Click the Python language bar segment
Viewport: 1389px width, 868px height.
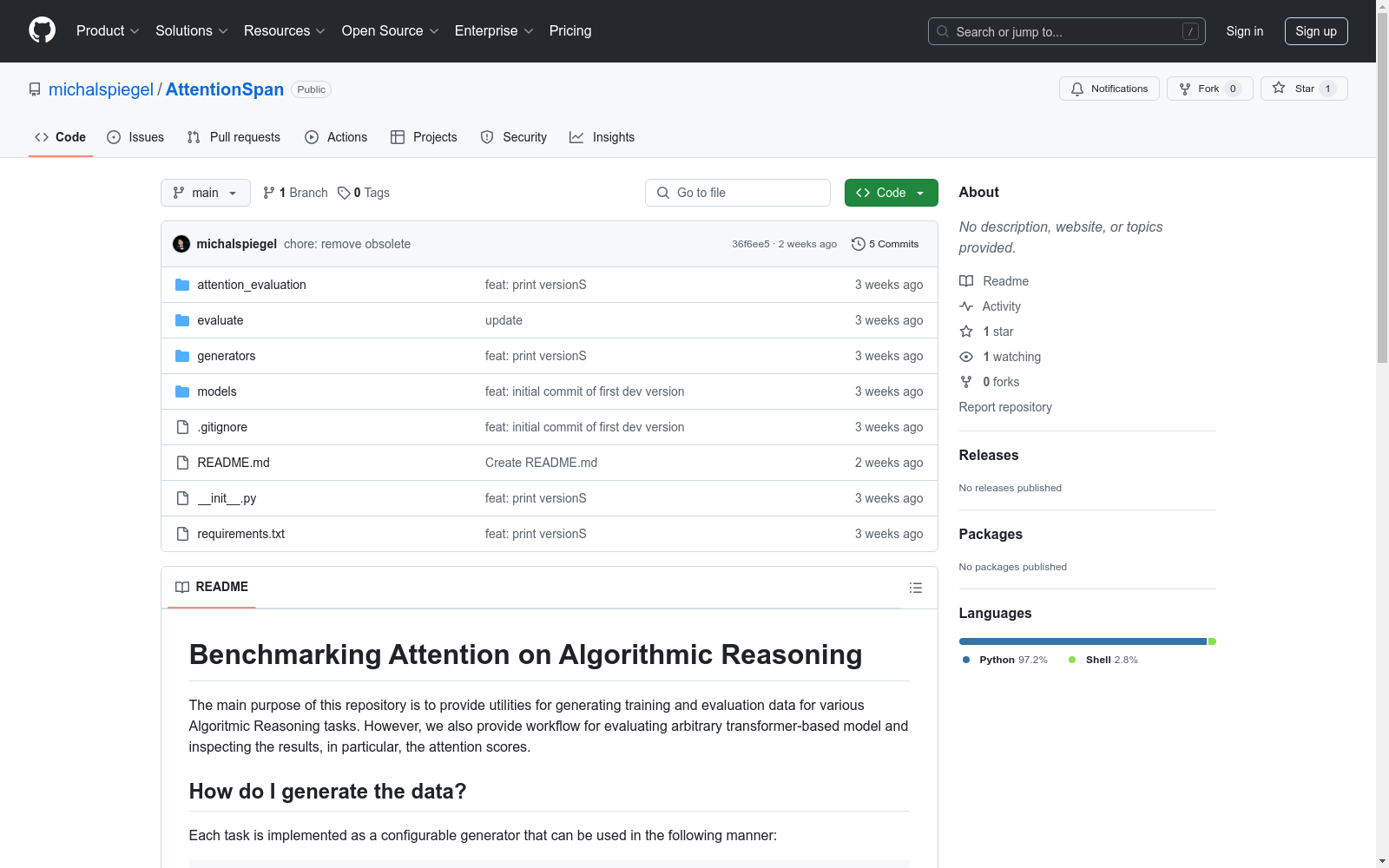(1083, 641)
